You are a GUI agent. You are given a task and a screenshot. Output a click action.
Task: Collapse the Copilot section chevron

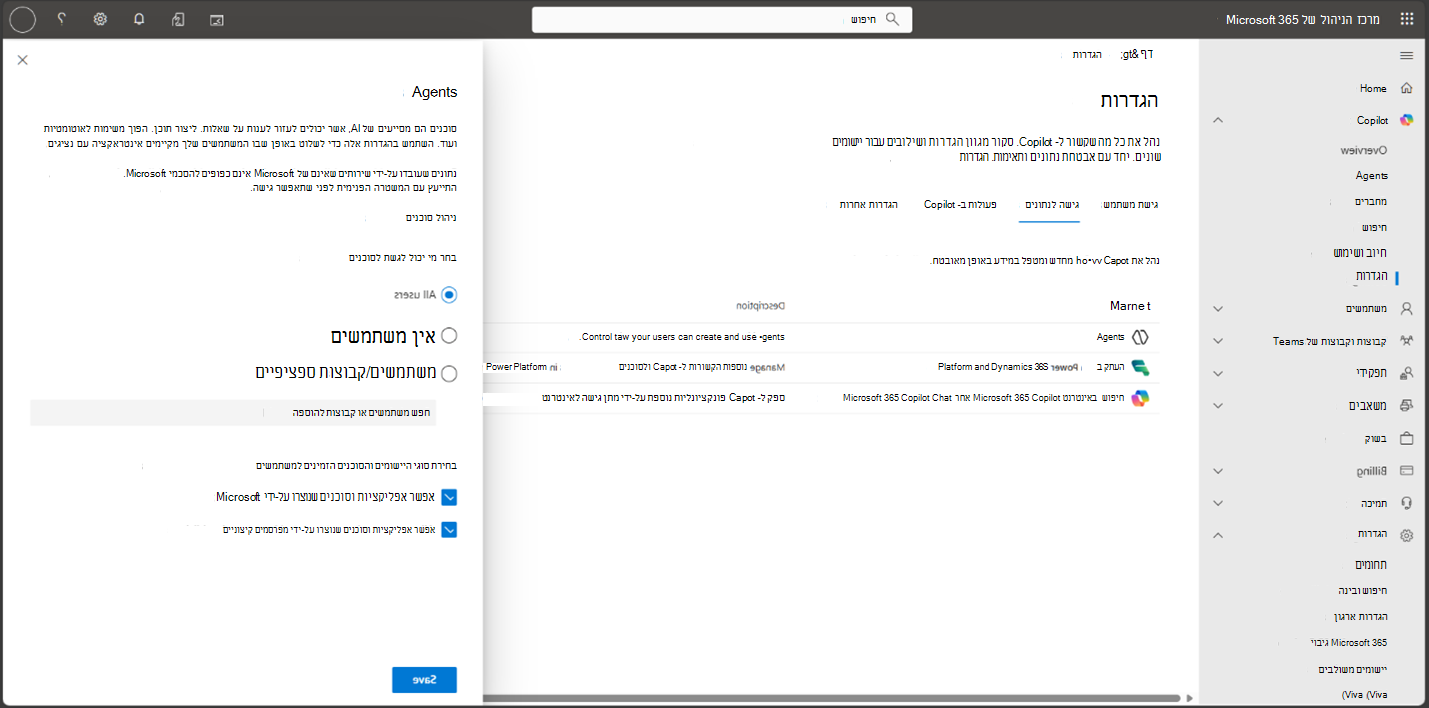tap(1218, 120)
